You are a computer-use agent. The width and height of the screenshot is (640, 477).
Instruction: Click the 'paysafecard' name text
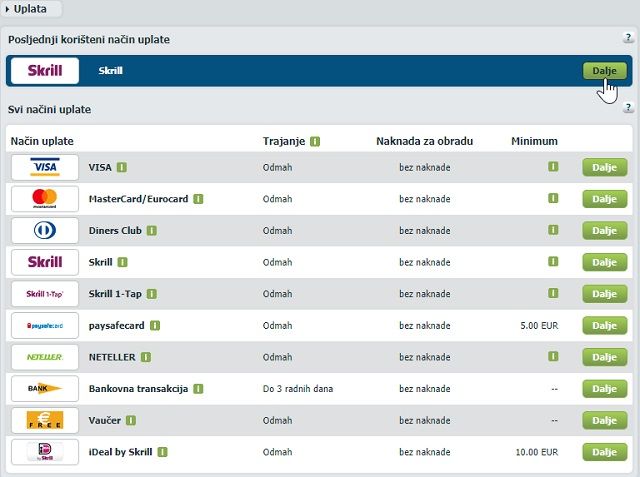pyautogui.click(x=117, y=326)
